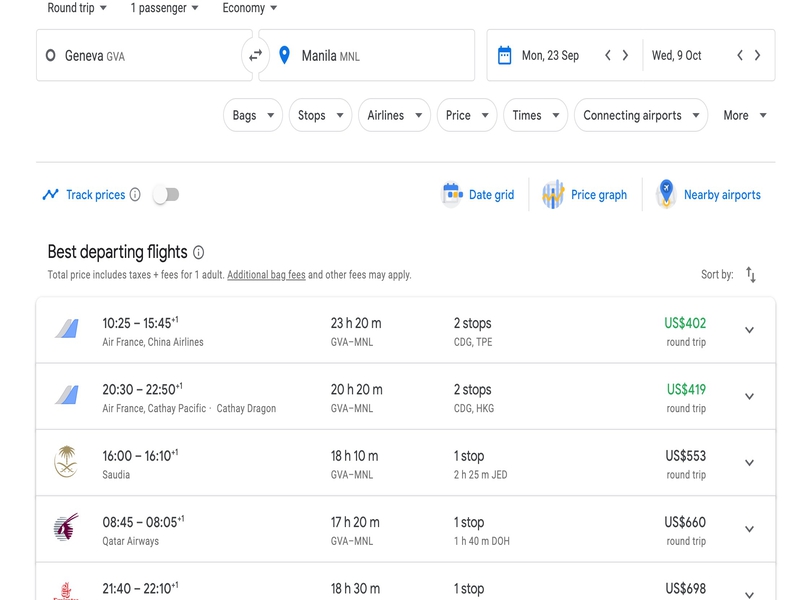Select the Mon, 23 Sep departure date

coord(550,55)
